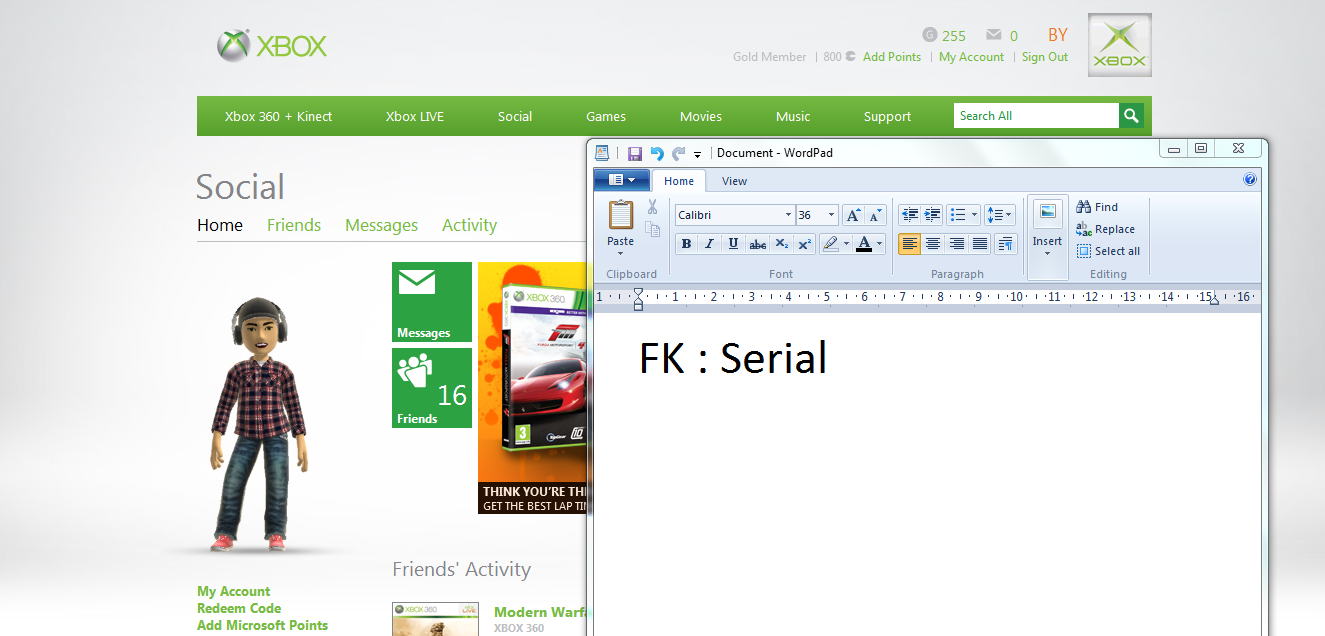Click Add Microsoft Points link
Viewport: 1325px width, 636px height.
pyautogui.click(x=262, y=625)
